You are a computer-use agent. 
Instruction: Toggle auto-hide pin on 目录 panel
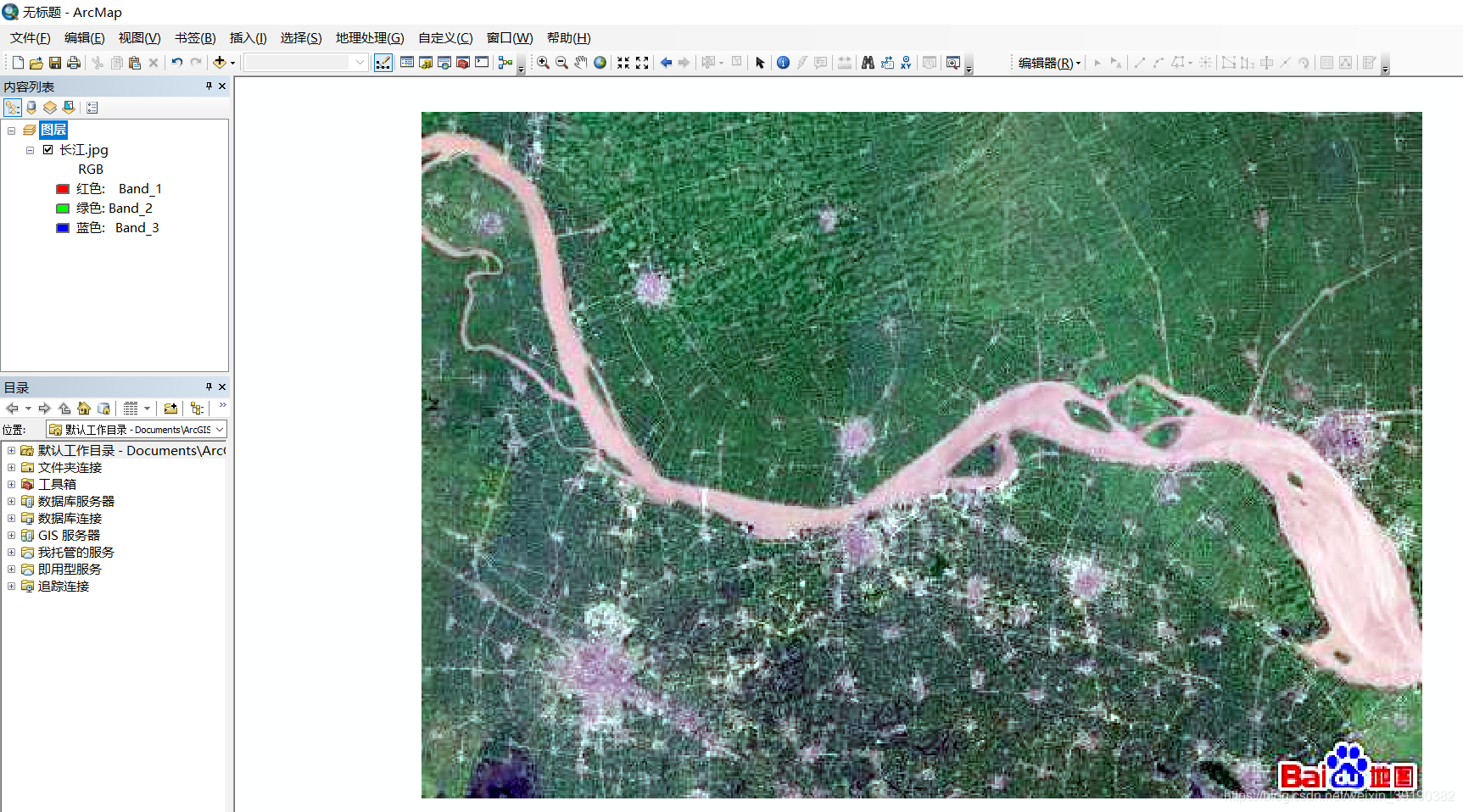(x=209, y=387)
